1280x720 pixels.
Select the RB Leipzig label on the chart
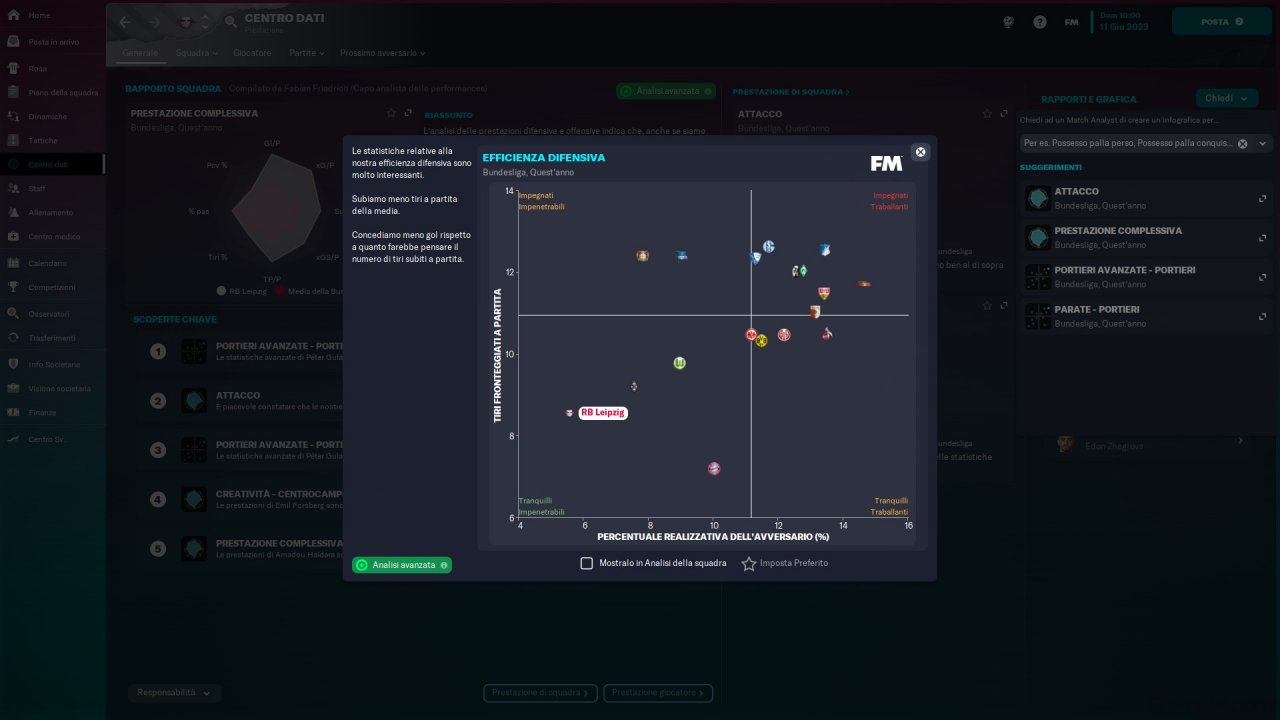603,413
